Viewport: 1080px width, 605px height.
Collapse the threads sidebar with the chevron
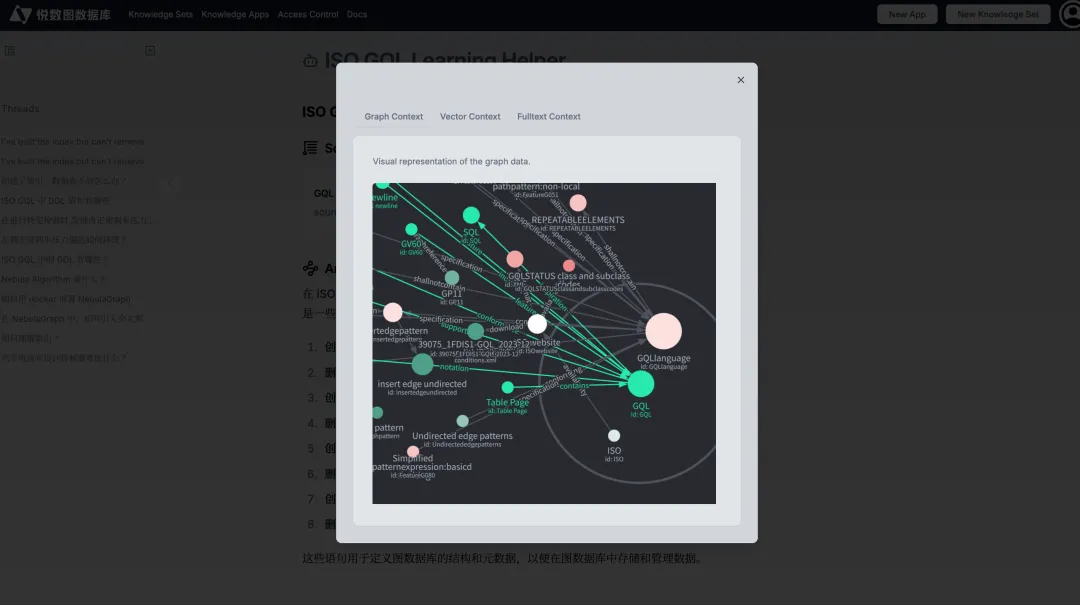click(169, 183)
